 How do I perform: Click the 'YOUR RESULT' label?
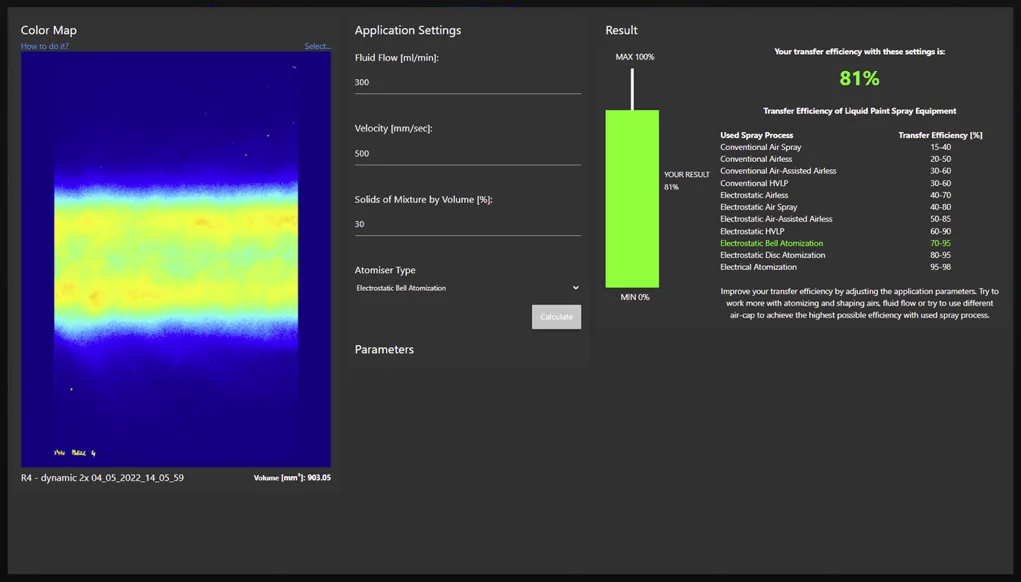coord(686,175)
